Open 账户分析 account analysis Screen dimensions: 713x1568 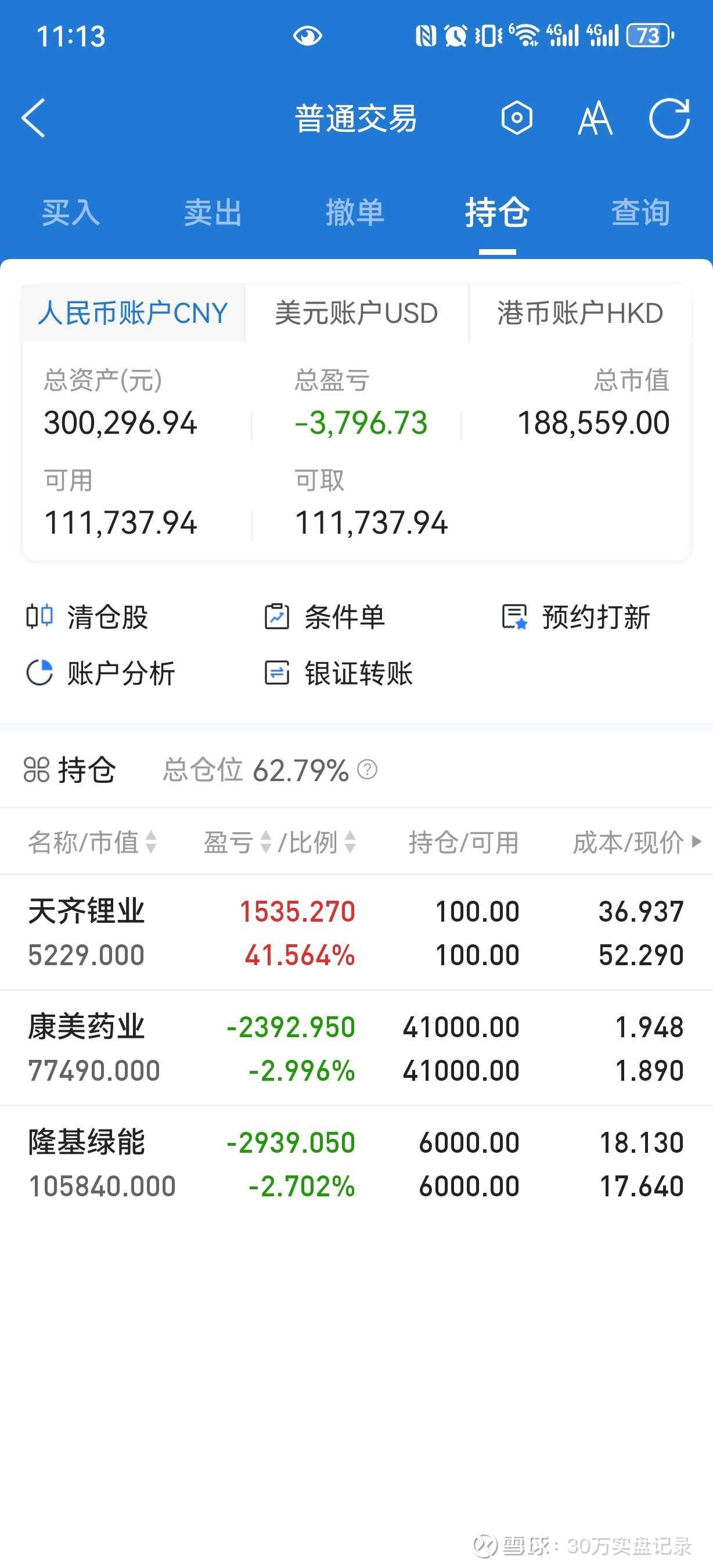click(x=100, y=673)
